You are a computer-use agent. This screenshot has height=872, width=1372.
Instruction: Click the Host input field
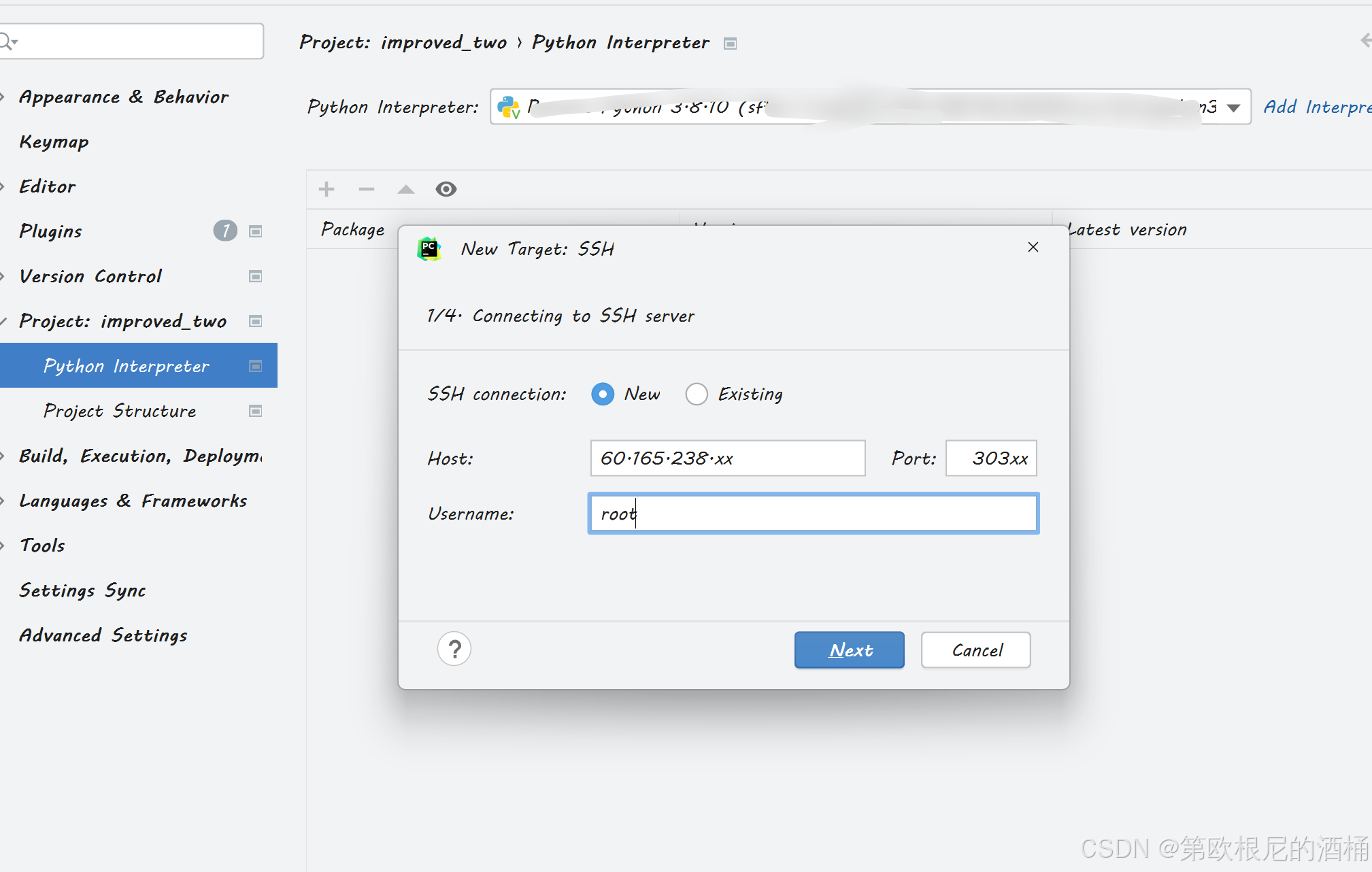(728, 458)
